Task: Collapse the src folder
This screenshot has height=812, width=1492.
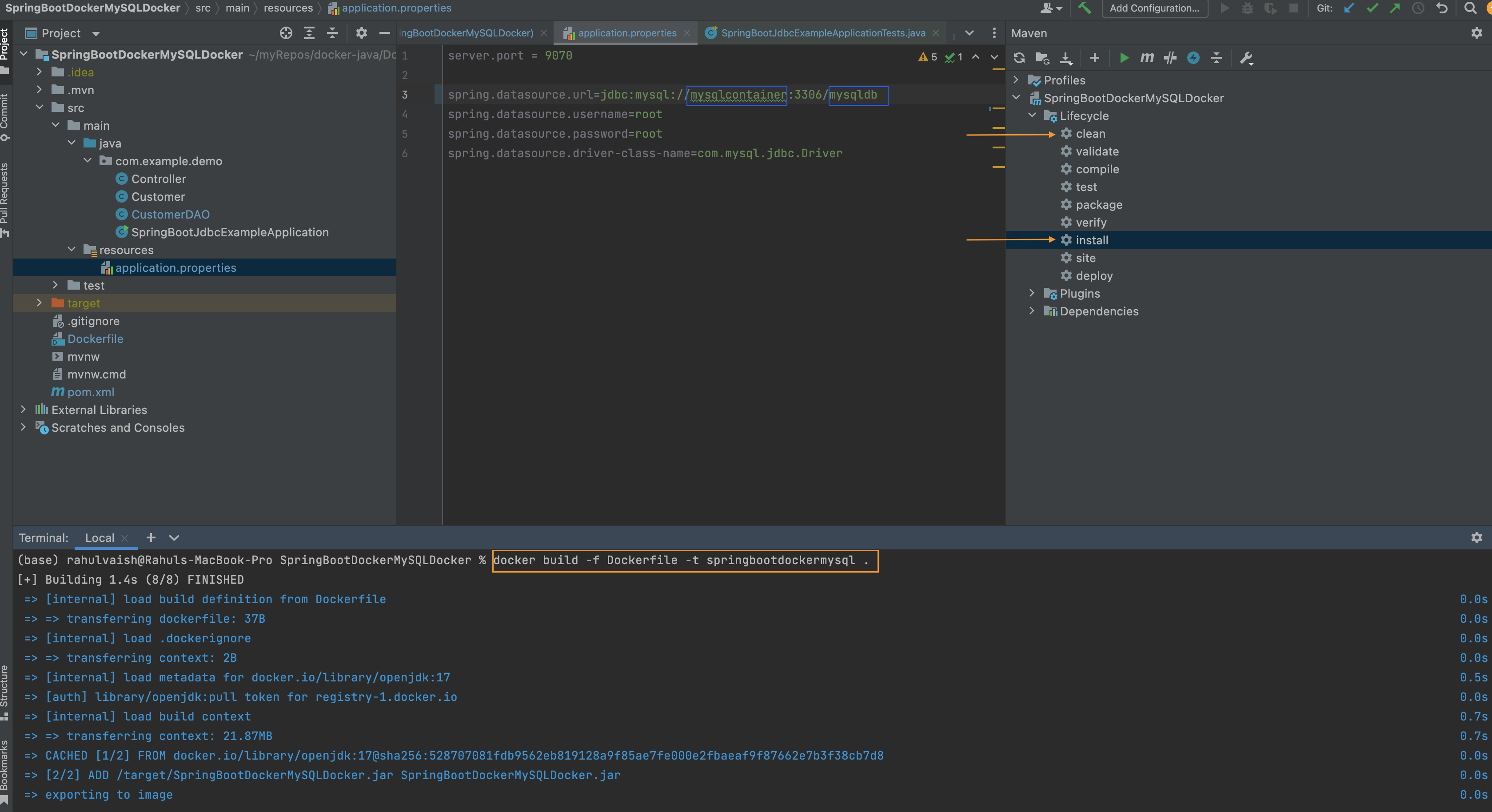Action: click(x=39, y=107)
